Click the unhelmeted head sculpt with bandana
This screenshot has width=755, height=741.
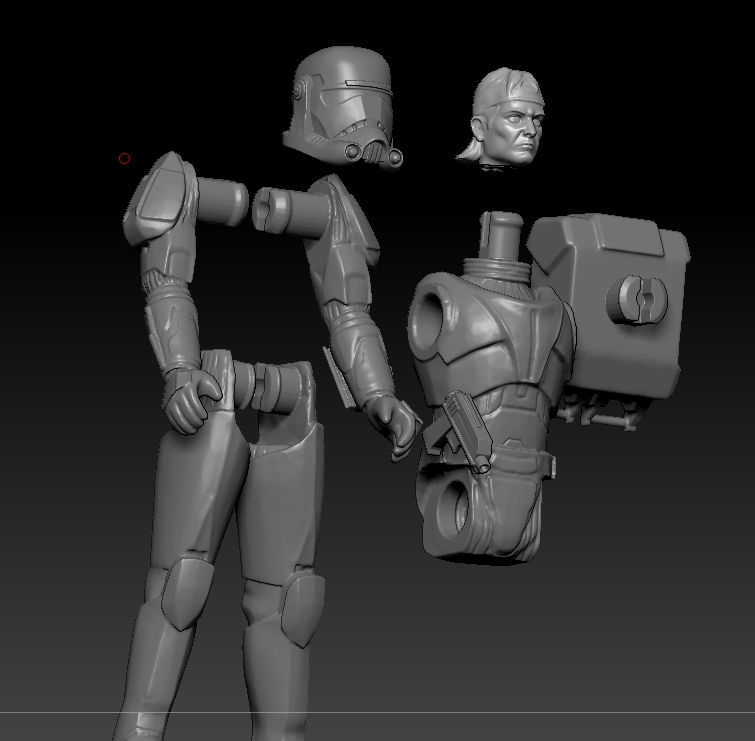click(x=503, y=118)
